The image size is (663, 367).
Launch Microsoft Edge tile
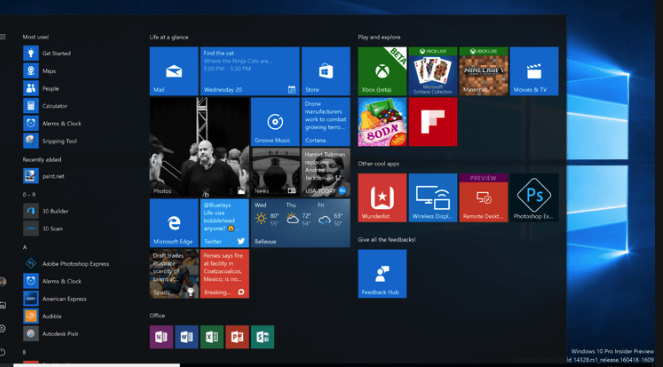click(174, 223)
